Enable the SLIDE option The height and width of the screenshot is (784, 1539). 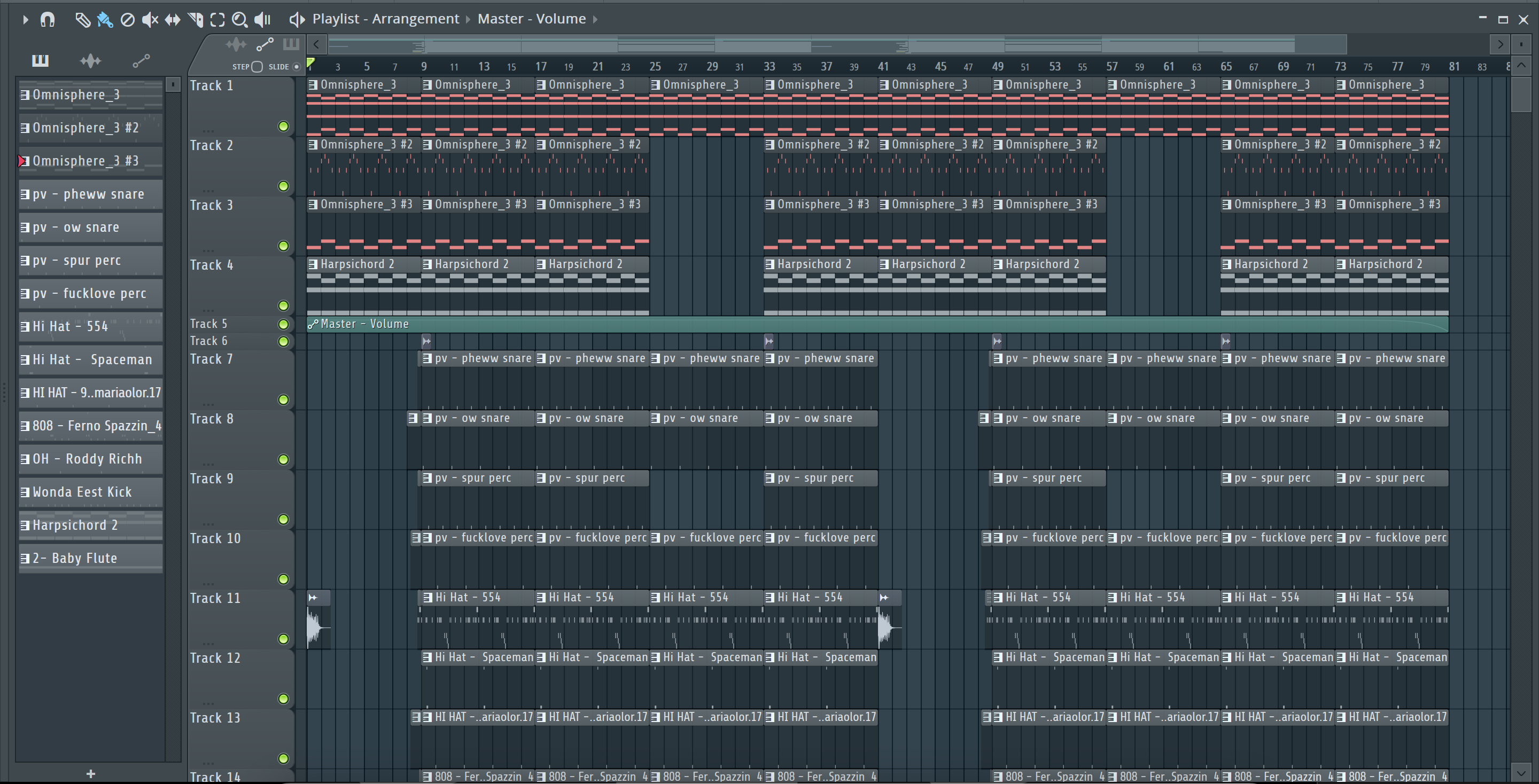[x=297, y=67]
